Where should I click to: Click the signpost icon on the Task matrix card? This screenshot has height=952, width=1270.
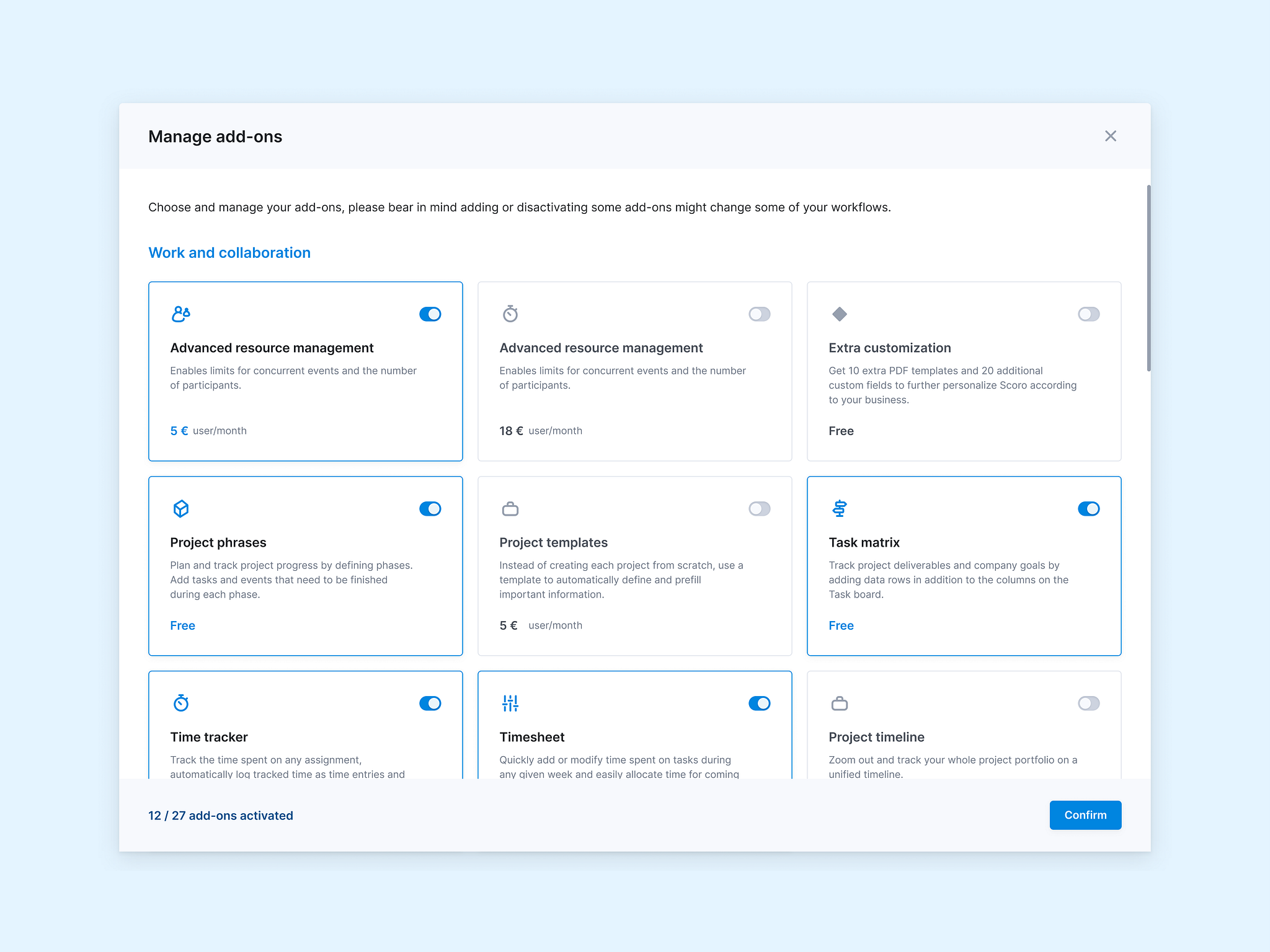(840, 509)
